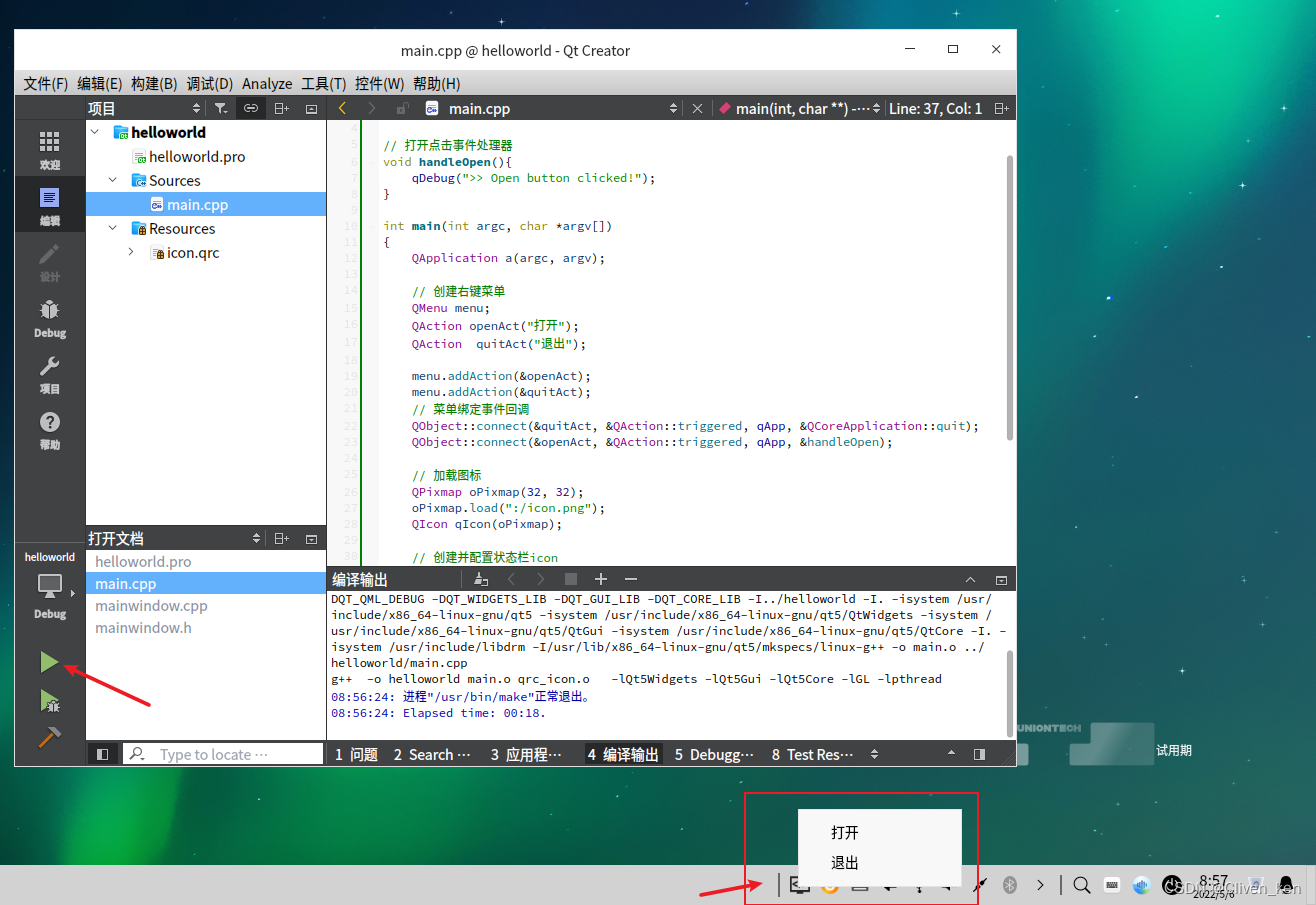1316x905 pixels.
Task: Collapse the helloworld project node
Action: pos(96,132)
